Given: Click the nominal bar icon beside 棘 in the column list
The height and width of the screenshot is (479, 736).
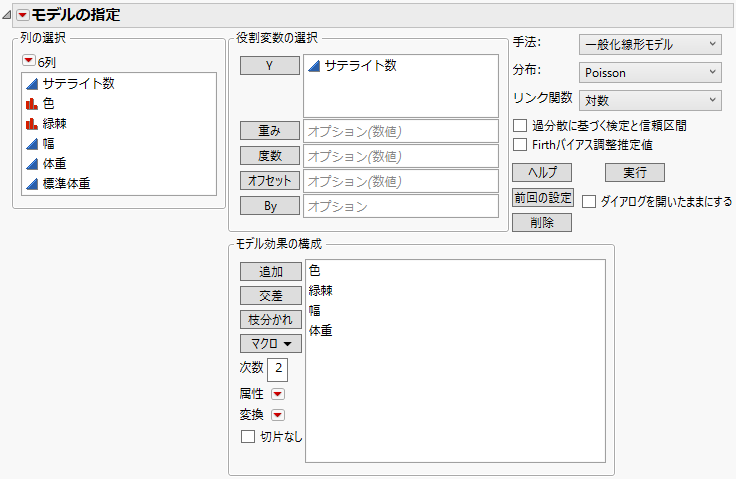Looking at the screenshot, I should [x=32, y=124].
